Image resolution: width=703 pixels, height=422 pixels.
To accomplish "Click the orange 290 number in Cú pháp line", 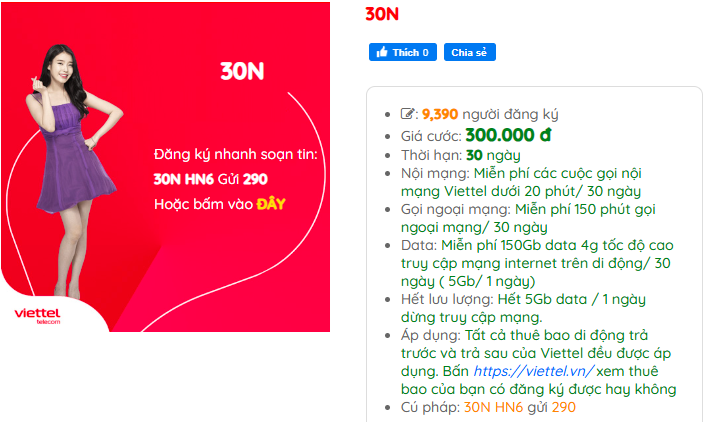I will (564, 407).
